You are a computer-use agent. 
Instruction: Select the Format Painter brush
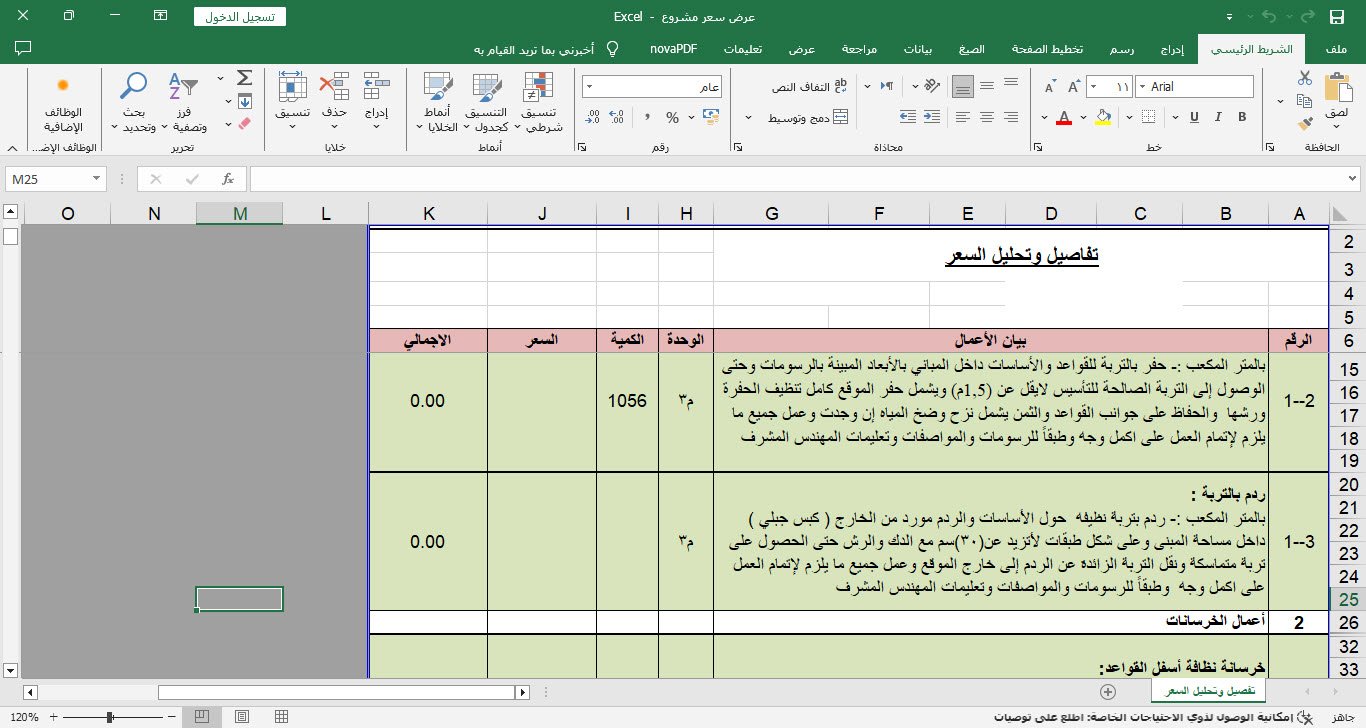point(1304,124)
